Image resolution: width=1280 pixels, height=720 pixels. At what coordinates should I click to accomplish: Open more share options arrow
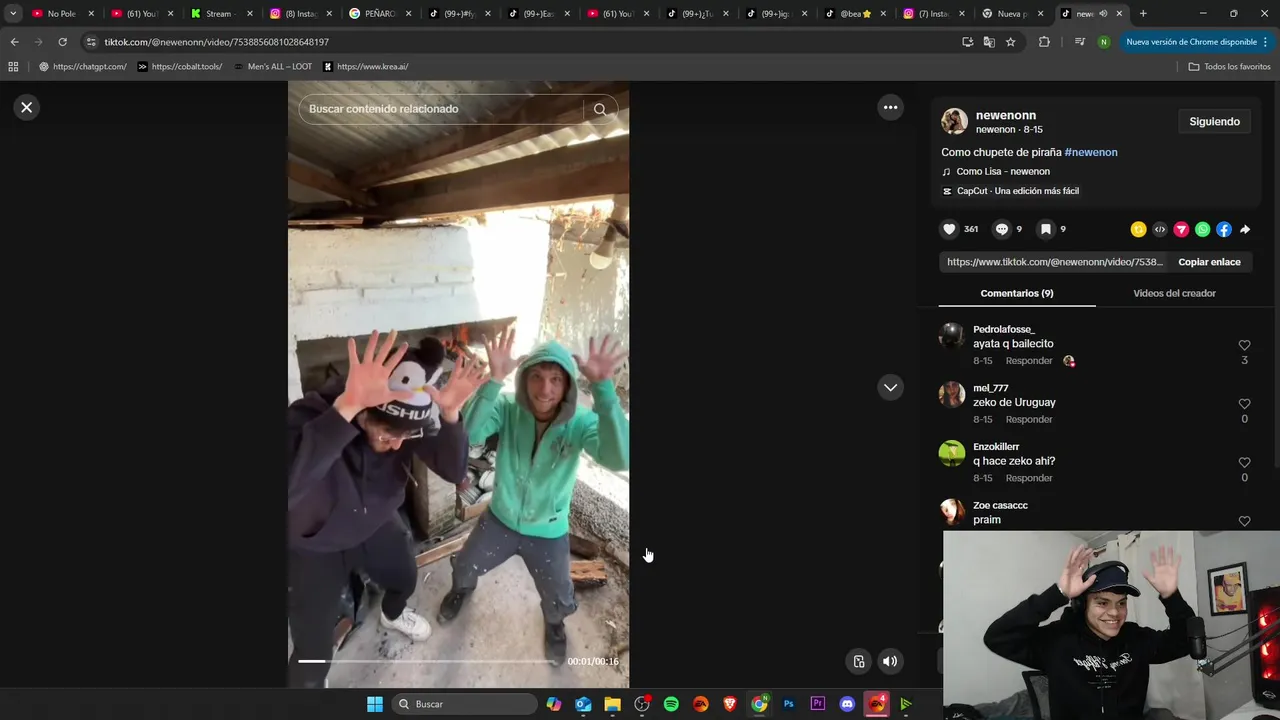pos(1245,229)
